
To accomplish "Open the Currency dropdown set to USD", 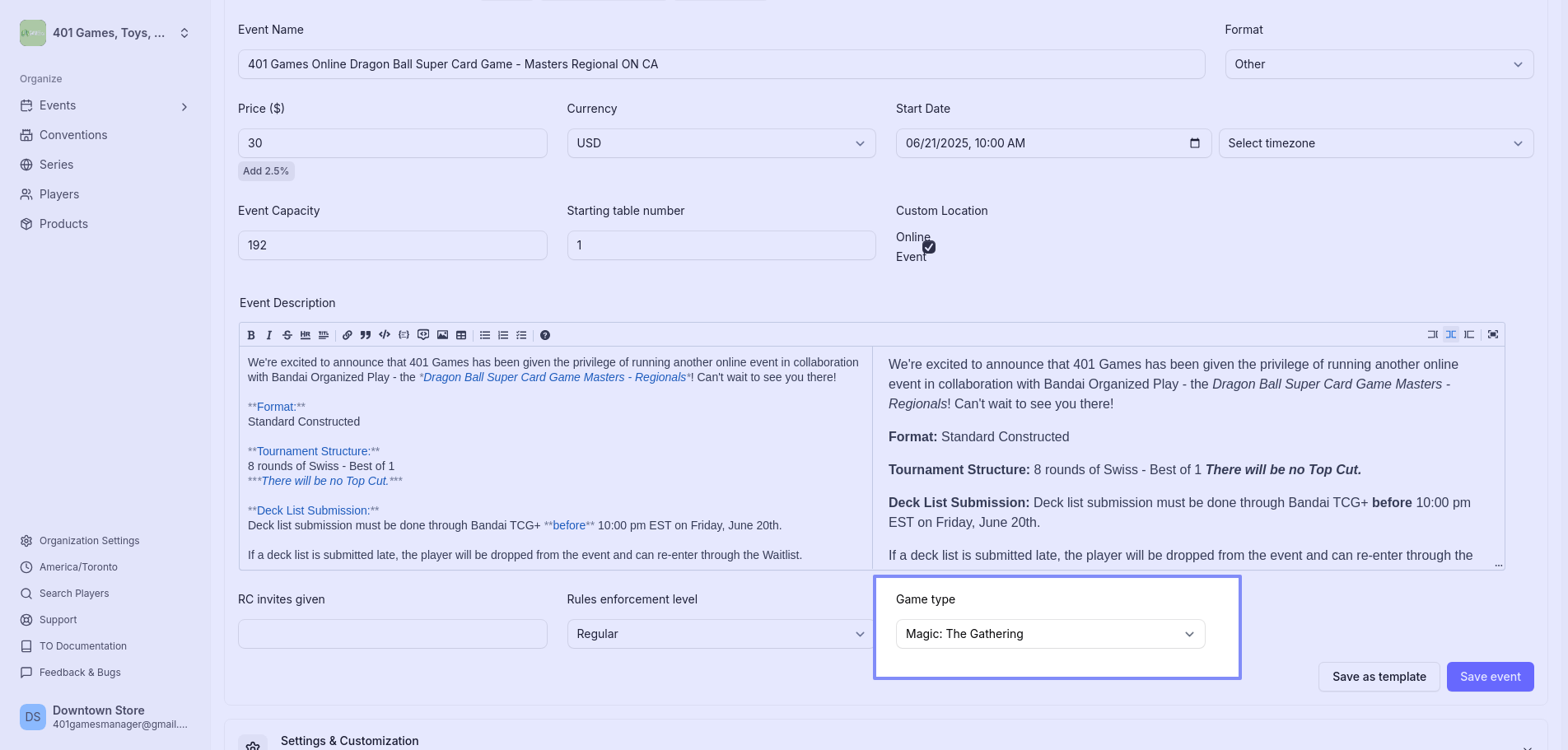I will pos(721,143).
